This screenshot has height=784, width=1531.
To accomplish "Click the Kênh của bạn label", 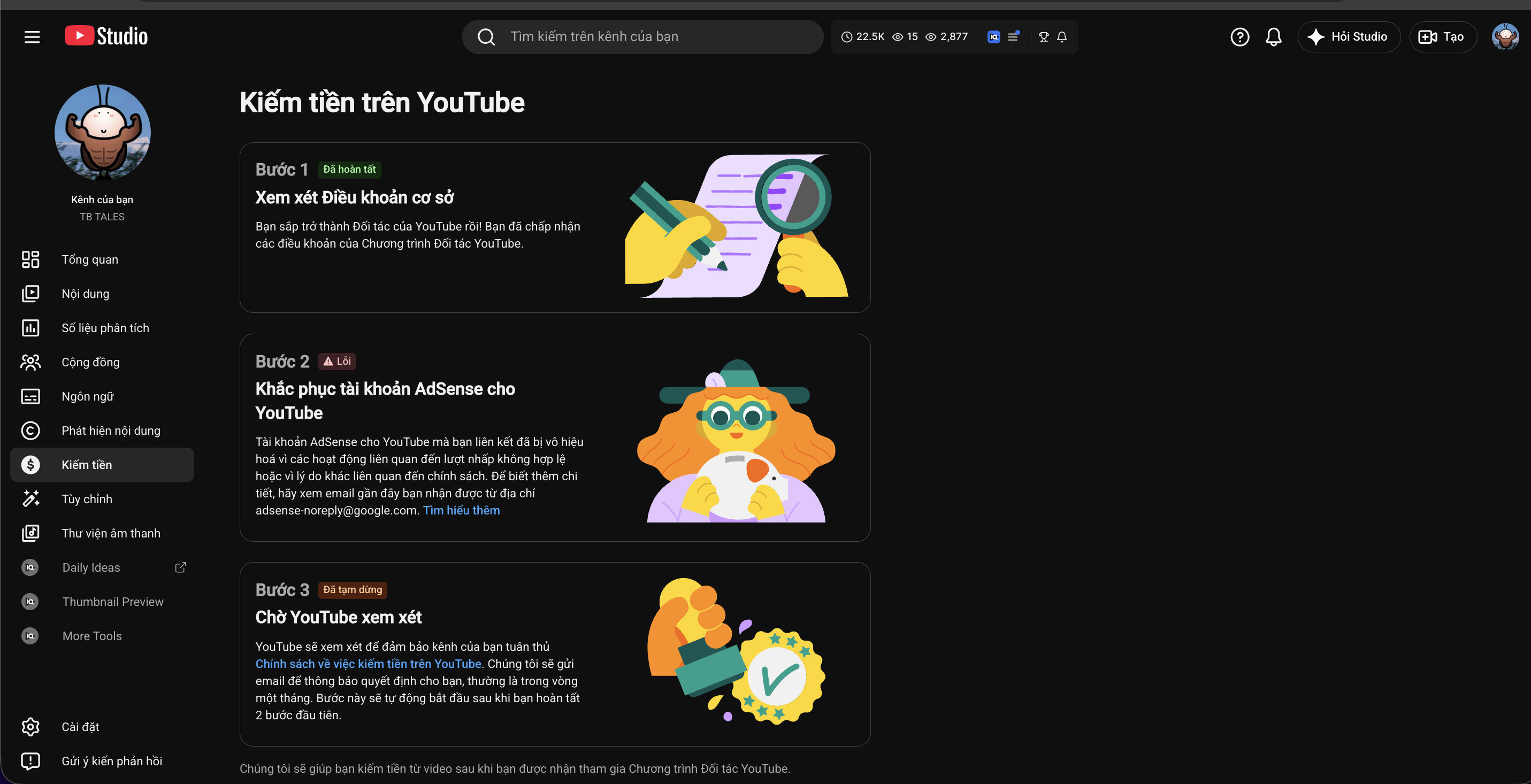I will tap(102, 199).
